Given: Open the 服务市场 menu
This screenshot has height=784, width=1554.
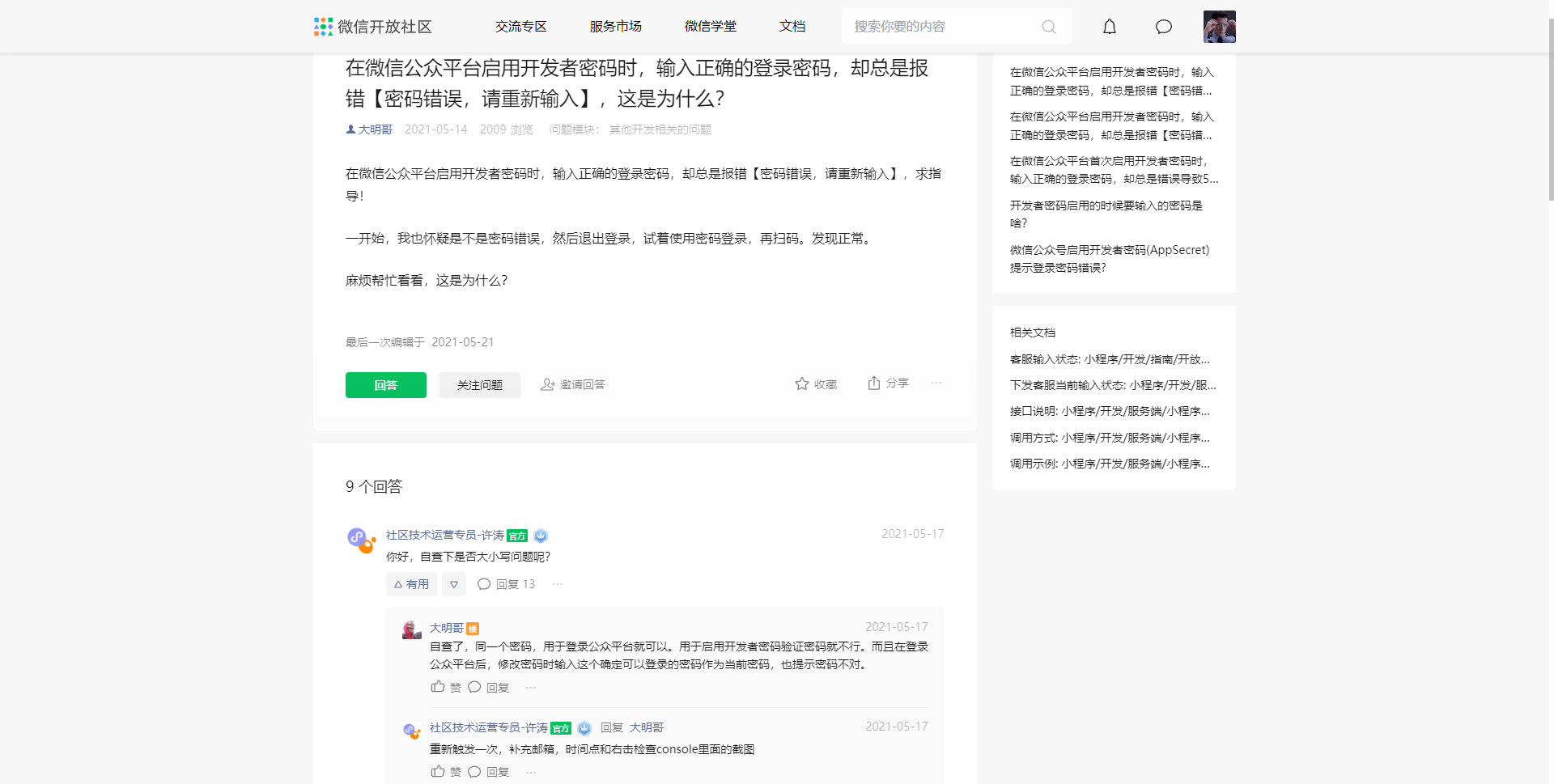Looking at the screenshot, I should [616, 27].
